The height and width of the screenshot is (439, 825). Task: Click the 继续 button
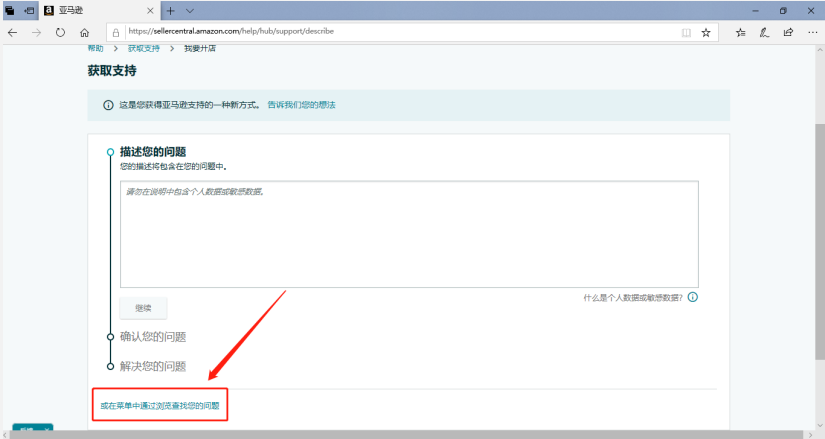click(143, 308)
